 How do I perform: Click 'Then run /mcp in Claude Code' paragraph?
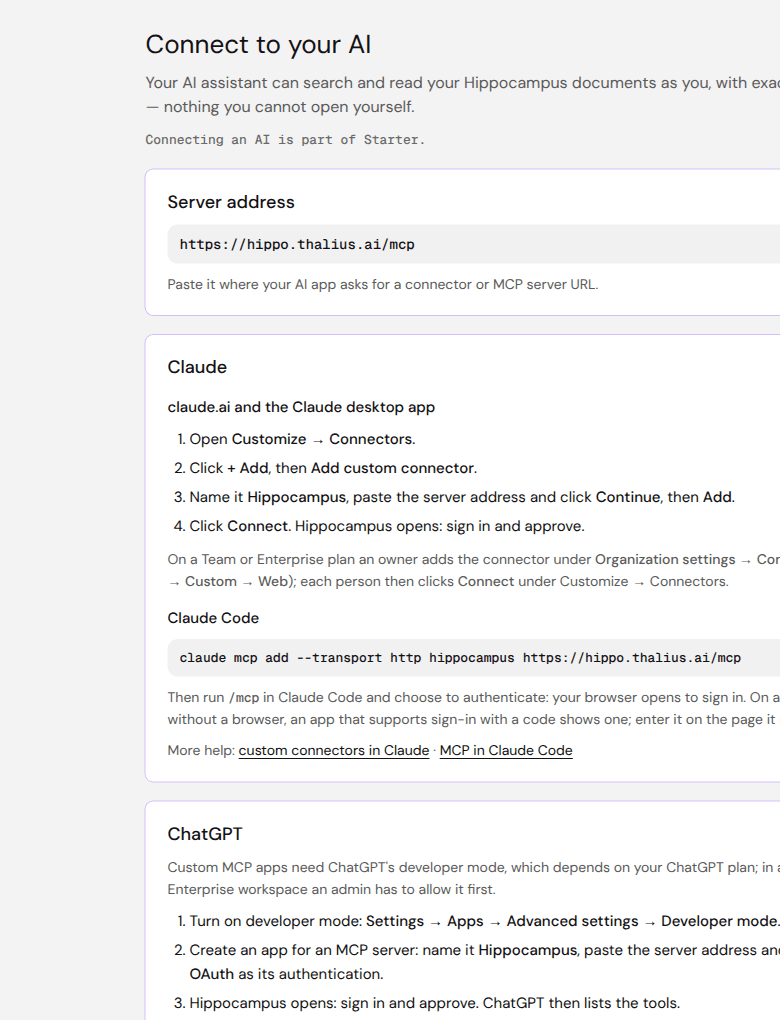[474, 708]
